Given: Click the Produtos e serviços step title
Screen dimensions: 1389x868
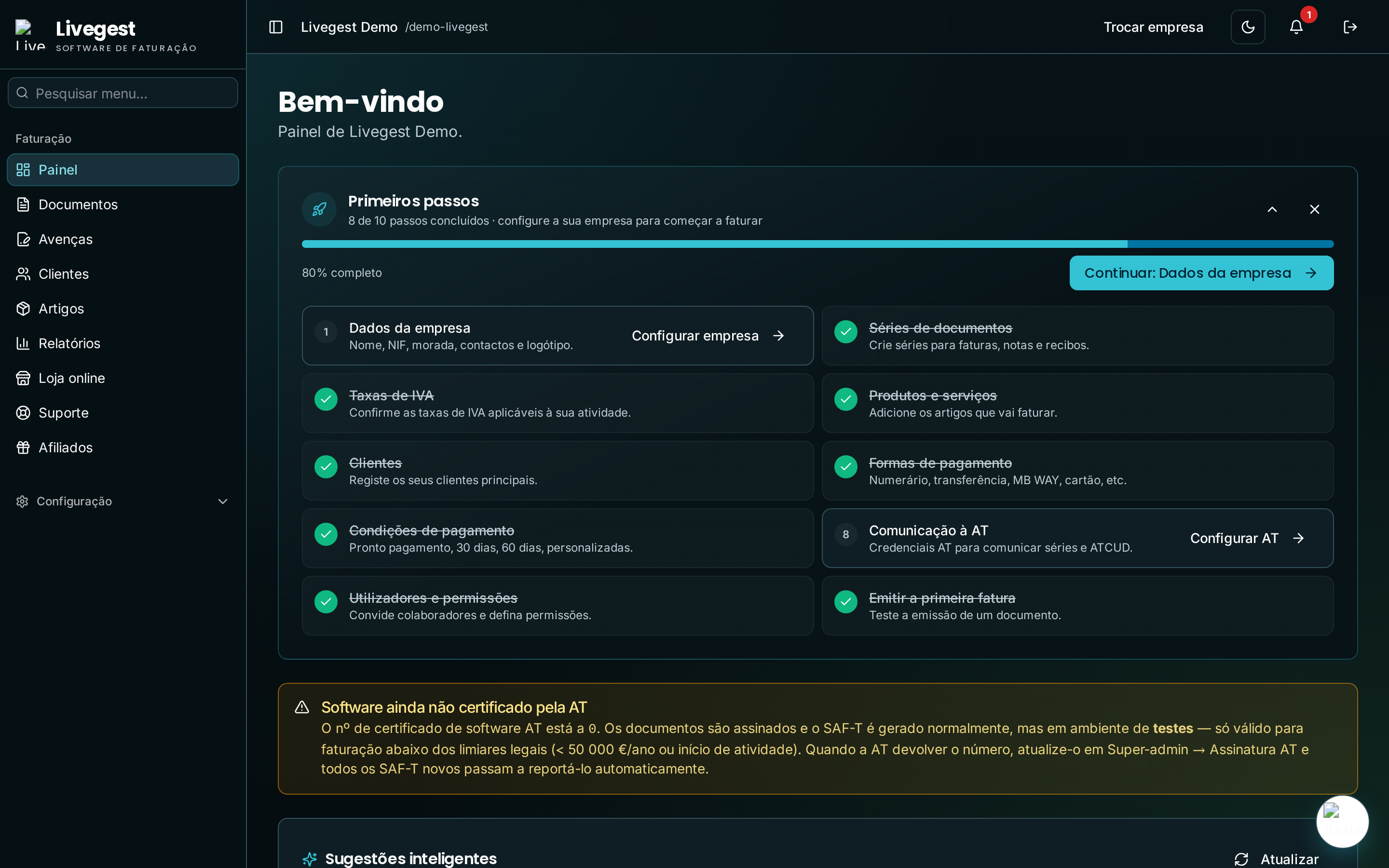Looking at the screenshot, I should pyautogui.click(x=933, y=395).
